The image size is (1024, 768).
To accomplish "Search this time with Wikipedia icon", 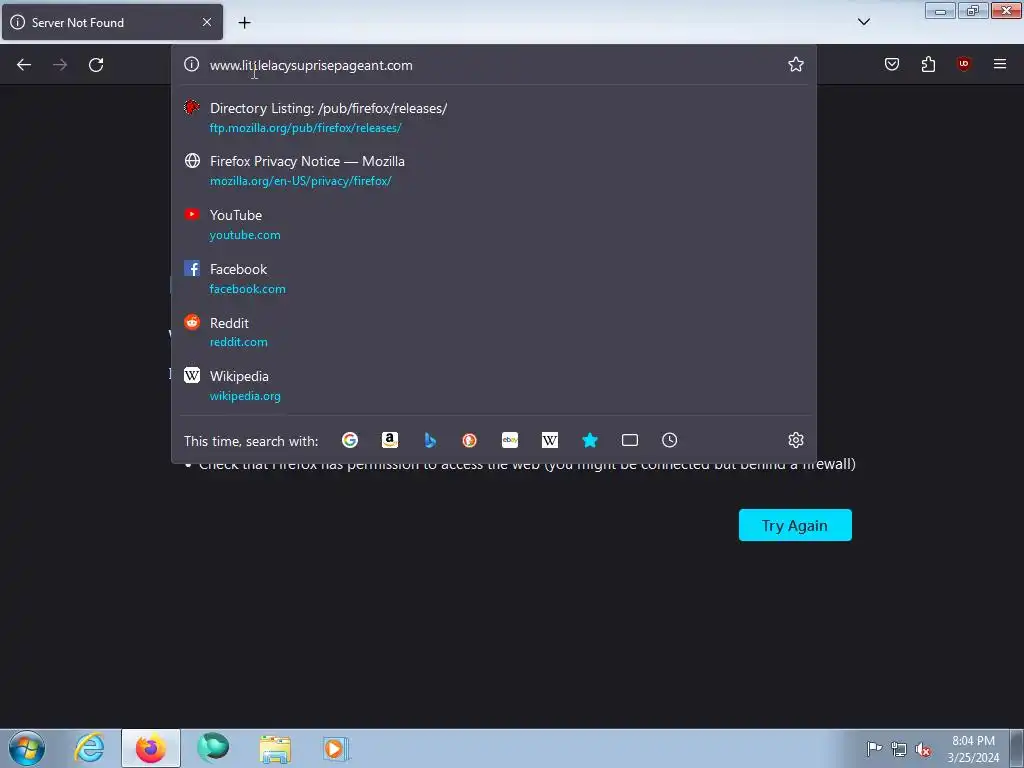I will 550,440.
